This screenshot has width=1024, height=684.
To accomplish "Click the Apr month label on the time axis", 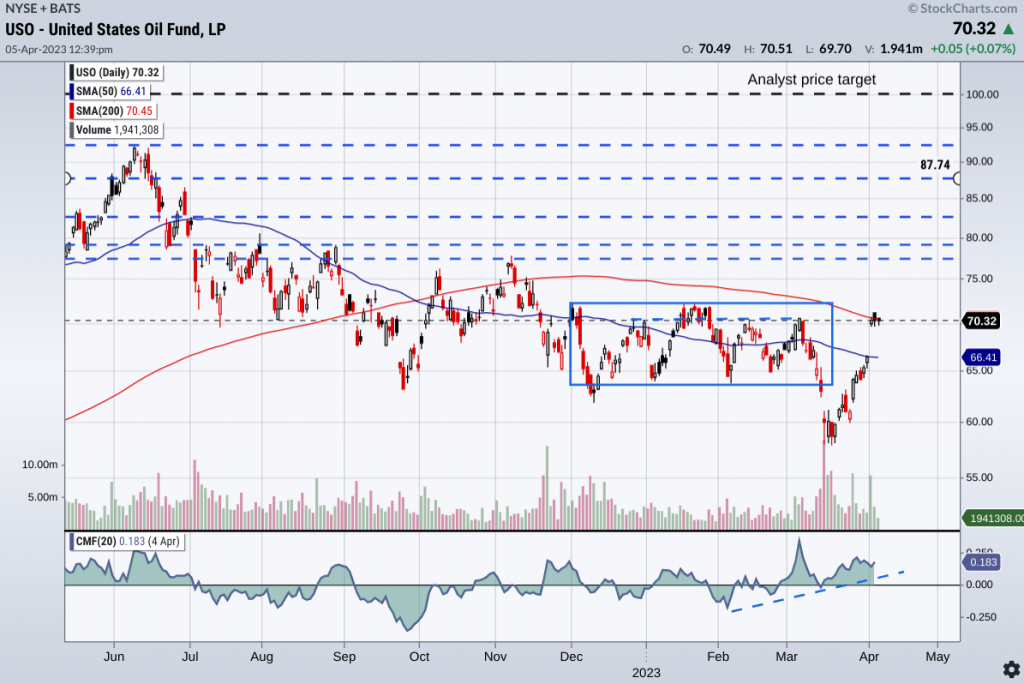I will coord(869,657).
